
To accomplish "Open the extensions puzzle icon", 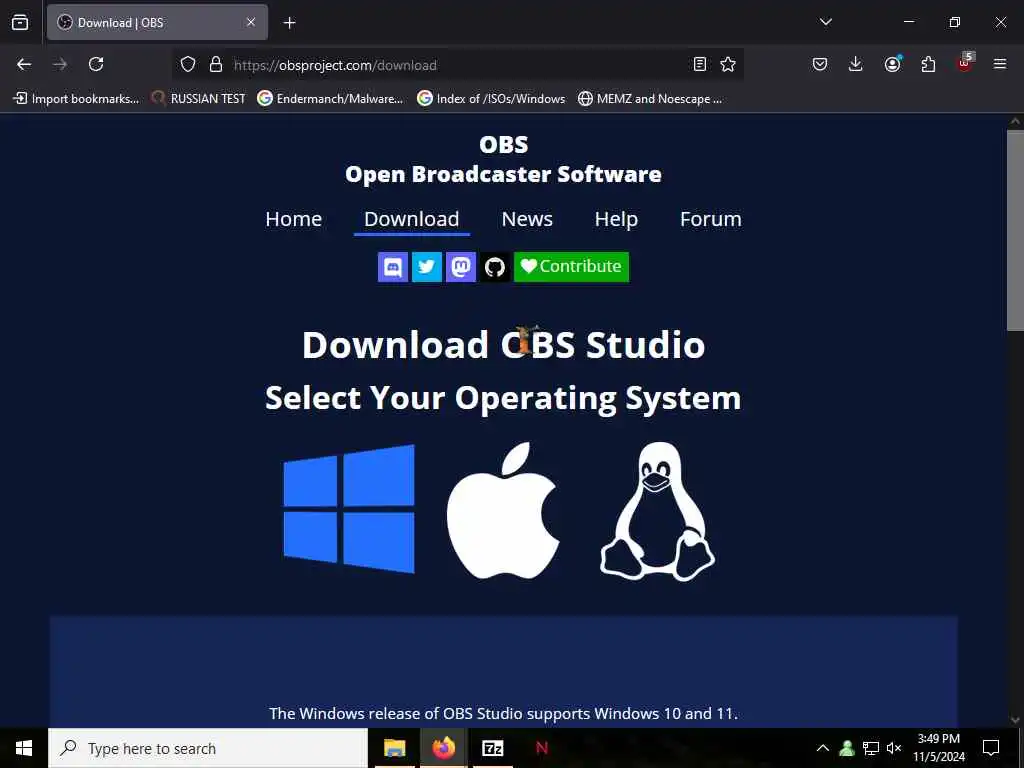I will [x=928, y=64].
